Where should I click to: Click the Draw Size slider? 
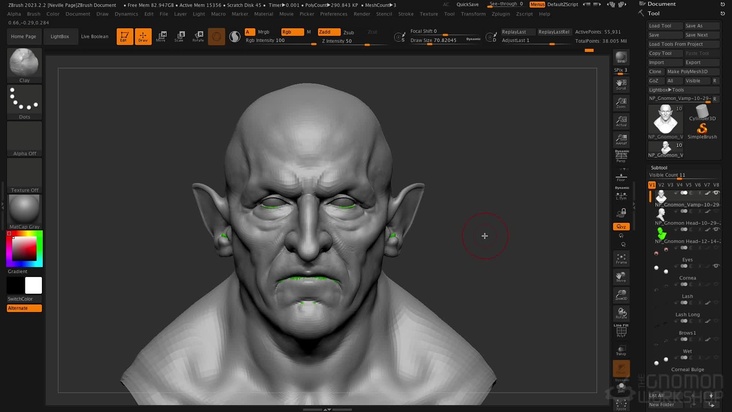(x=445, y=41)
